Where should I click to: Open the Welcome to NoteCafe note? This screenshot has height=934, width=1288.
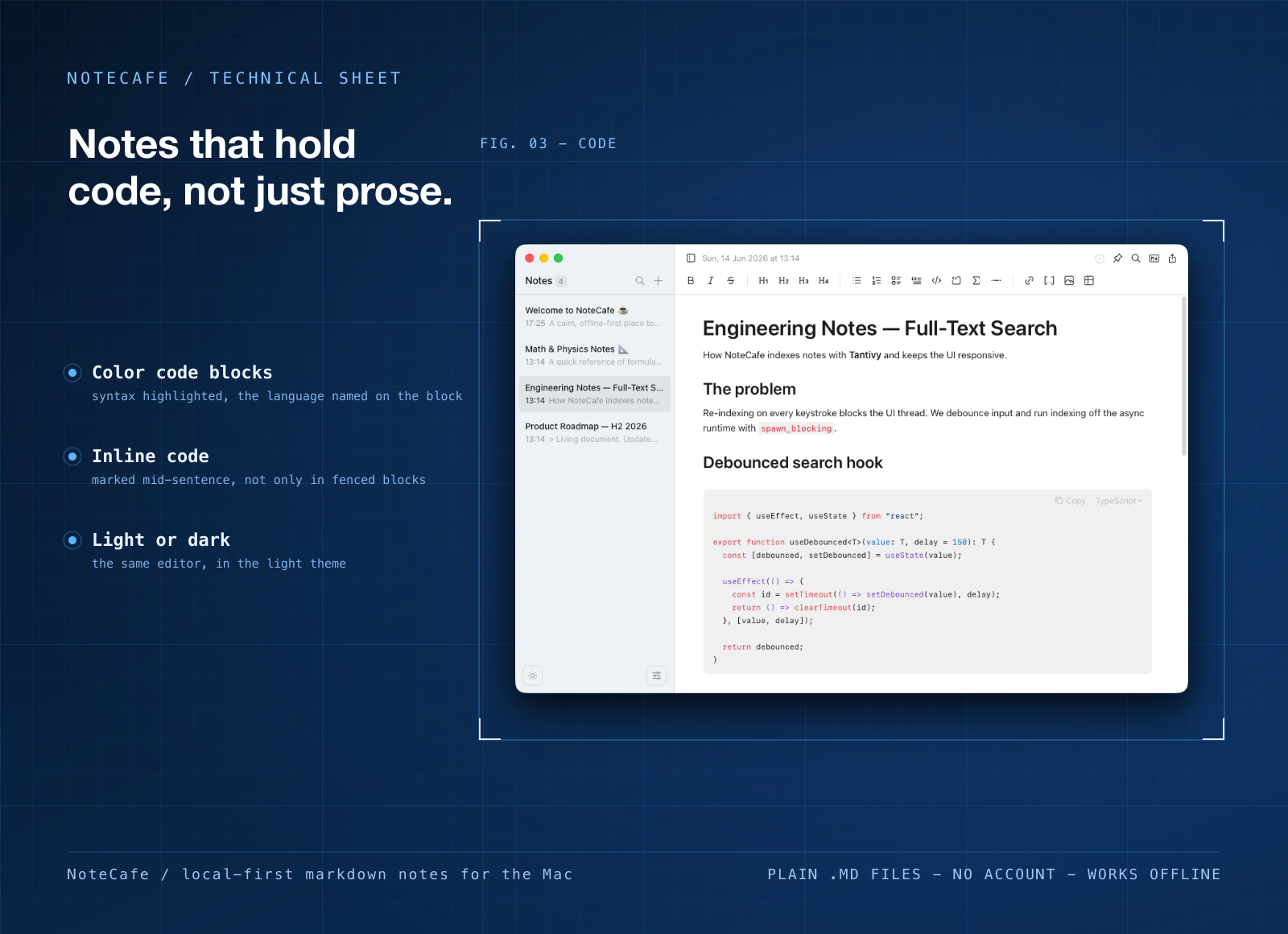[x=595, y=316]
